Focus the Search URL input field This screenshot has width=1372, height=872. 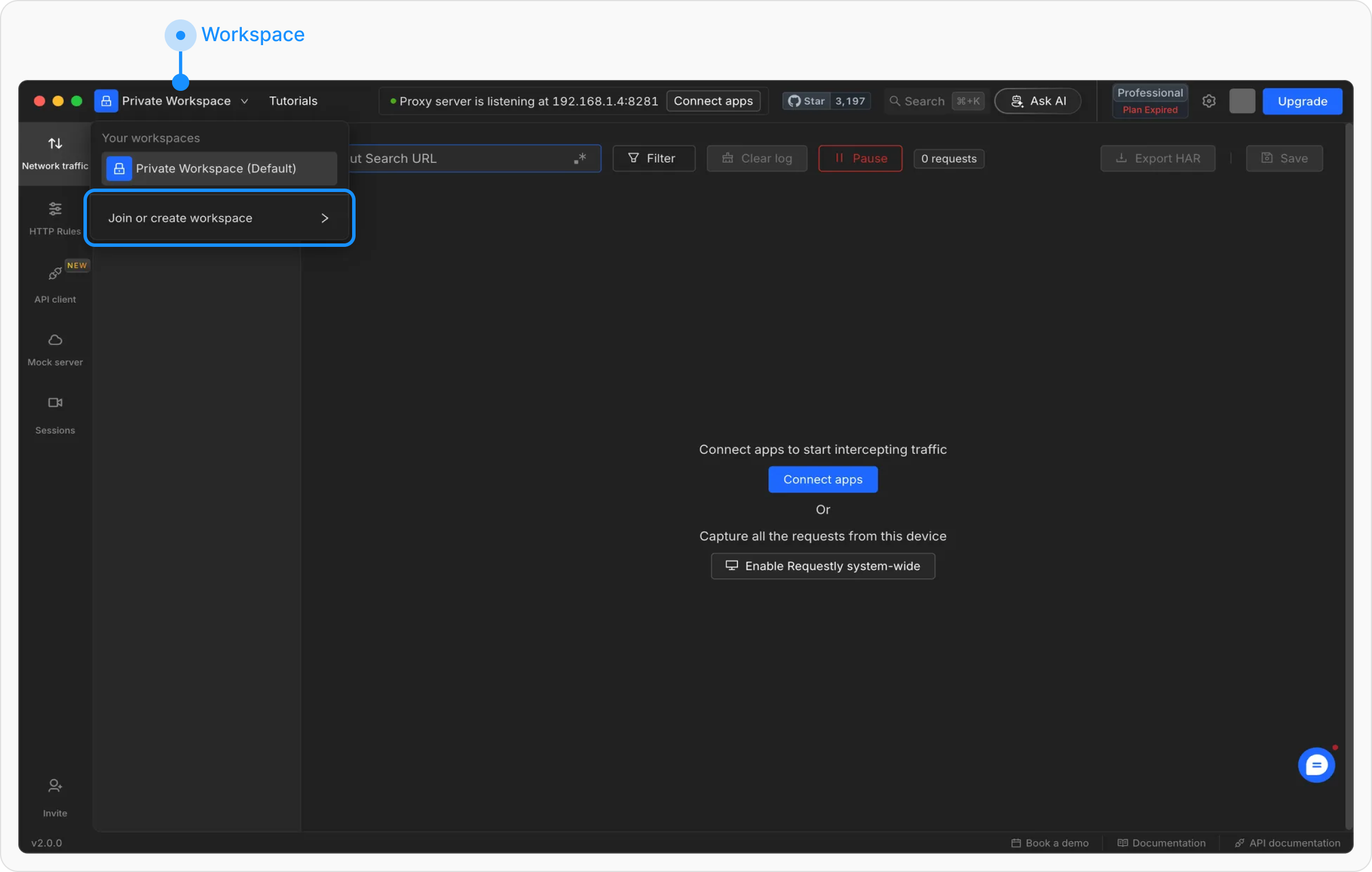point(457,158)
